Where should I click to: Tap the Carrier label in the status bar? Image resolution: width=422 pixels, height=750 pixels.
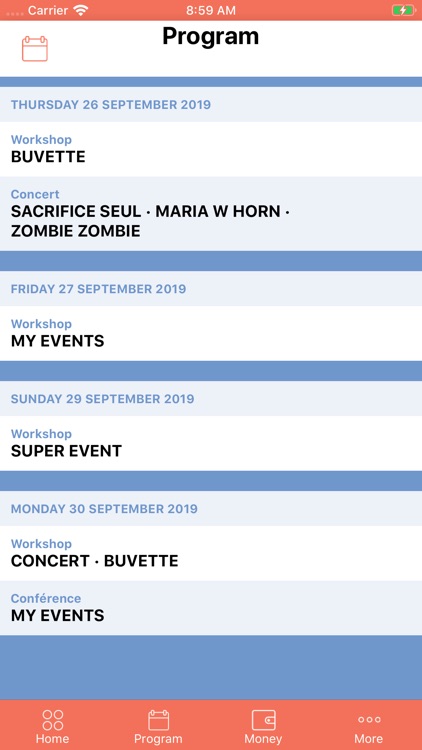click(x=48, y=10)
